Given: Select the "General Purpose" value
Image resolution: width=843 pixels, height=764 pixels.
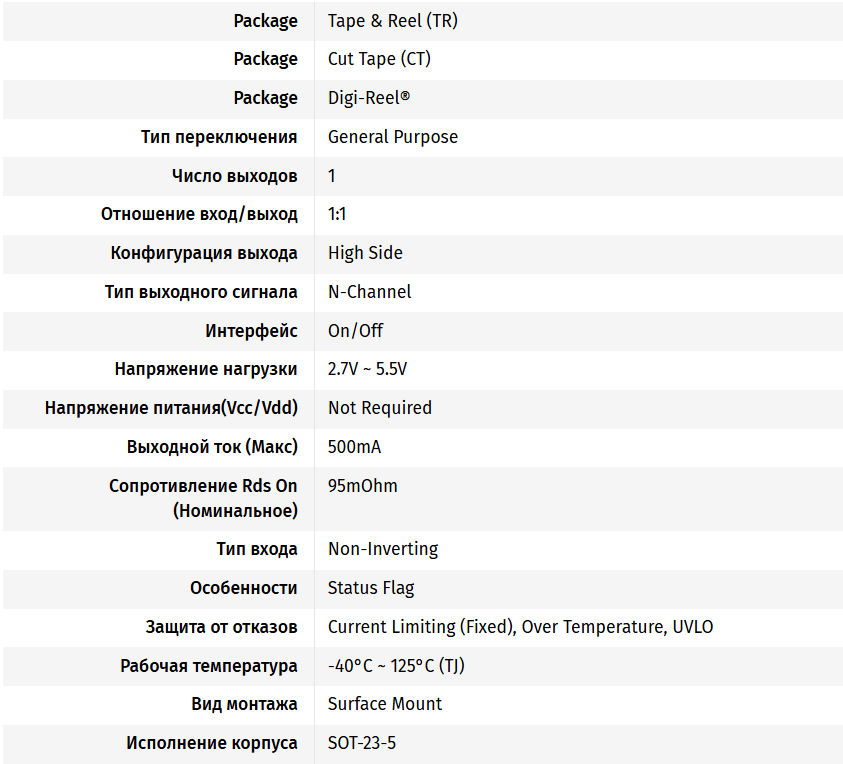Looking at the screenshot, I should [x=392, y=137].
